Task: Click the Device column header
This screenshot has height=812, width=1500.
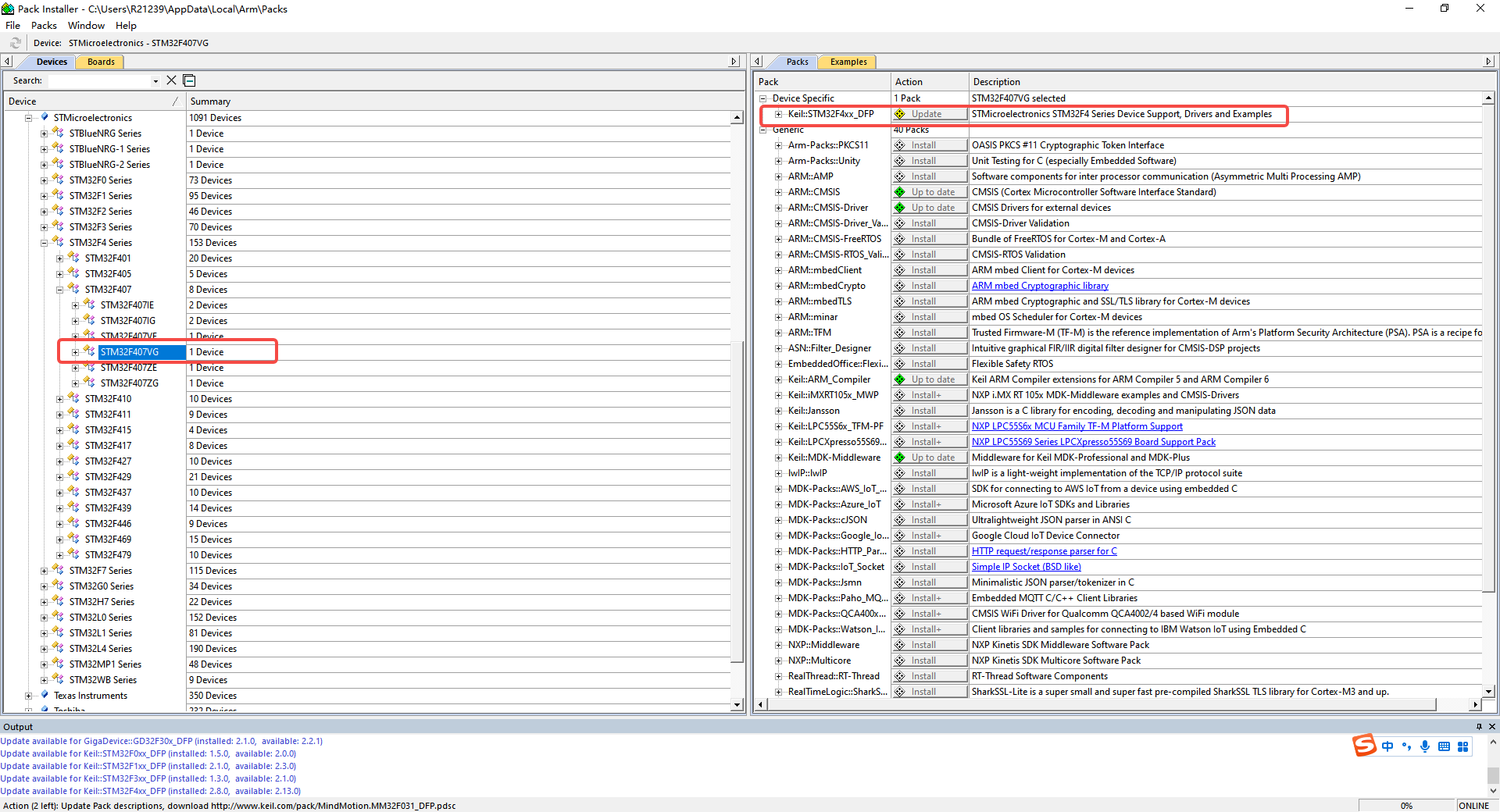Action: [95, 101]
